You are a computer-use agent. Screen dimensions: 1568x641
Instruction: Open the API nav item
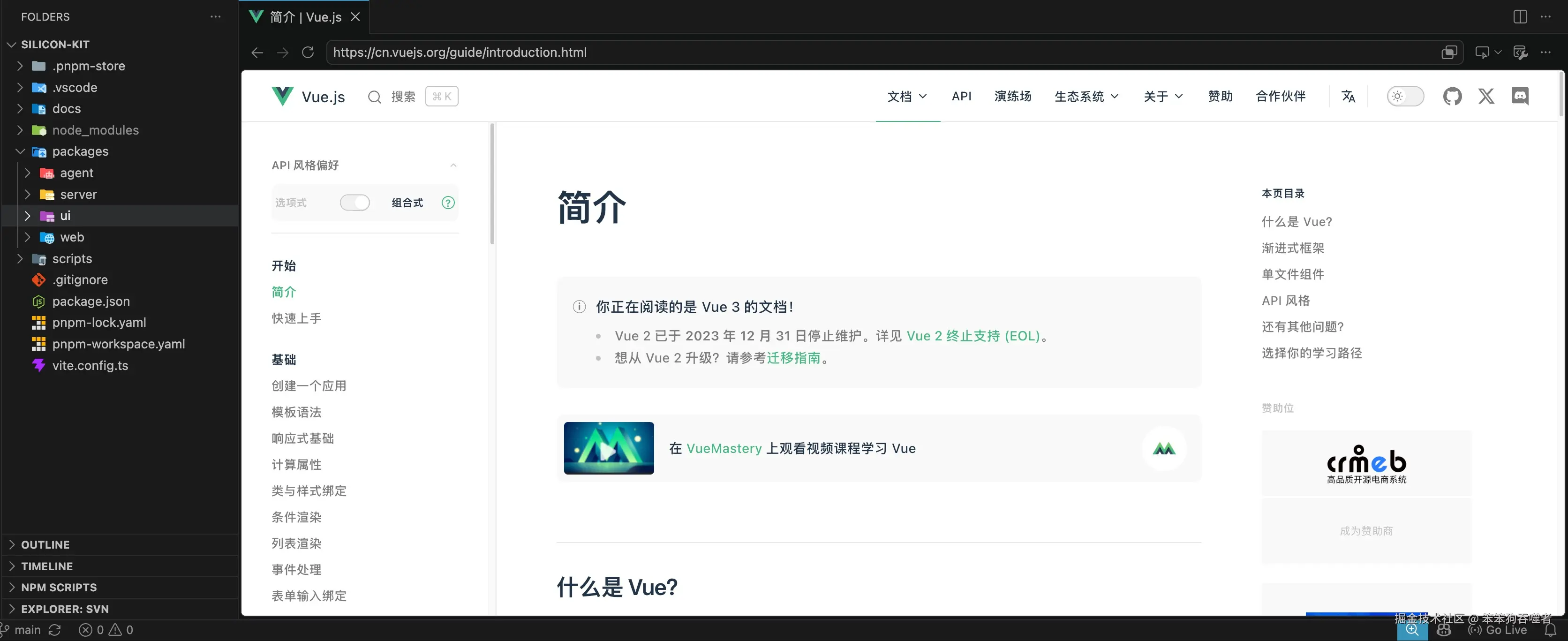tap(962, 96)
